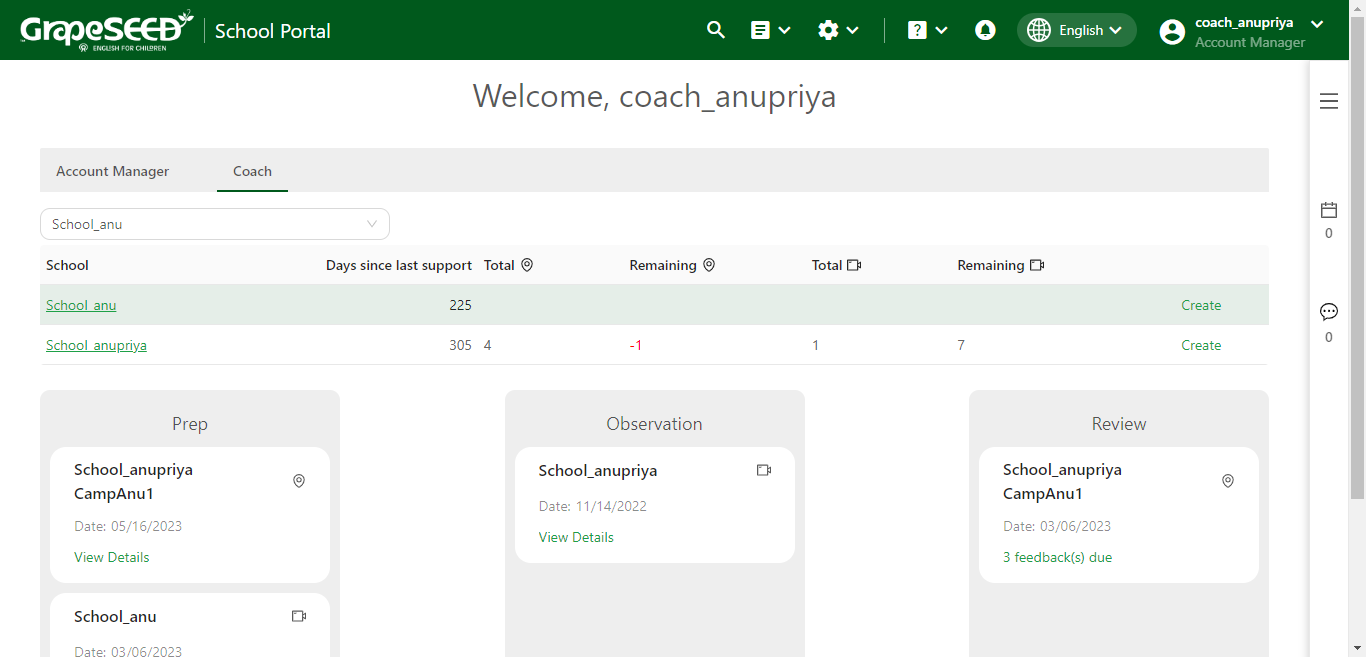Click Create in the School_anu row
1366x657 pixels.
pyautogui.click(x=1201, y=304)
